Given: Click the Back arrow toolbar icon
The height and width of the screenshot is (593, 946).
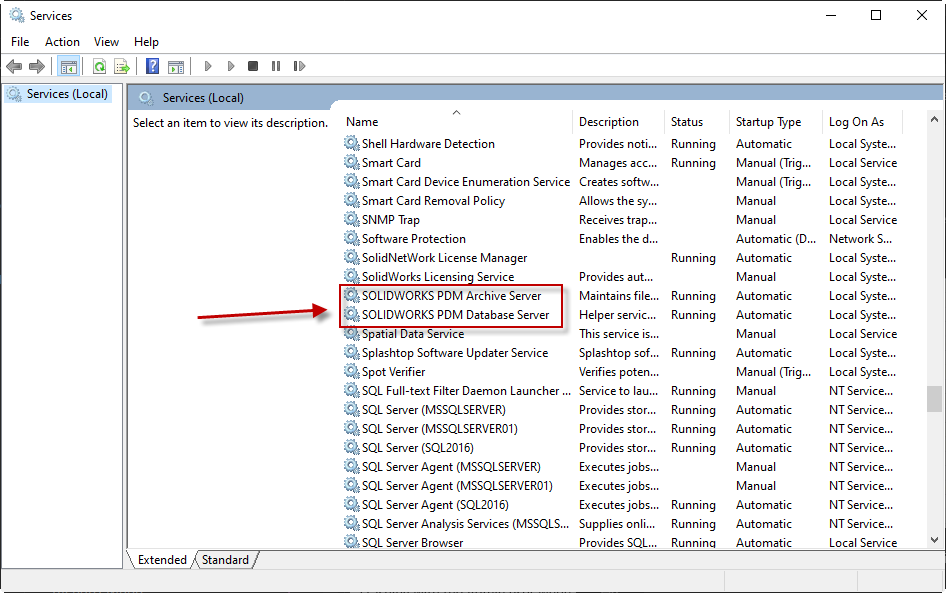Looking at the screenshot, I should 14,66.
